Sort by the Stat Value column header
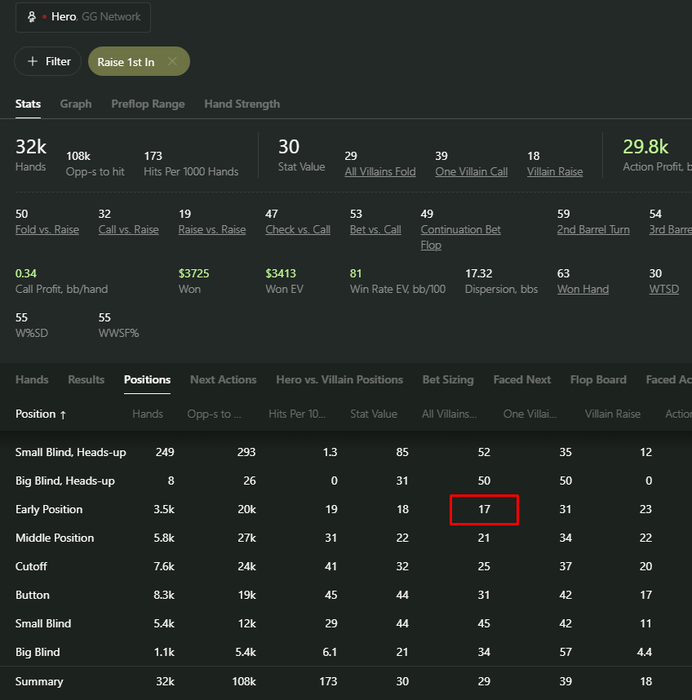This screenshot has height=700, width=692. click(373, 414)
